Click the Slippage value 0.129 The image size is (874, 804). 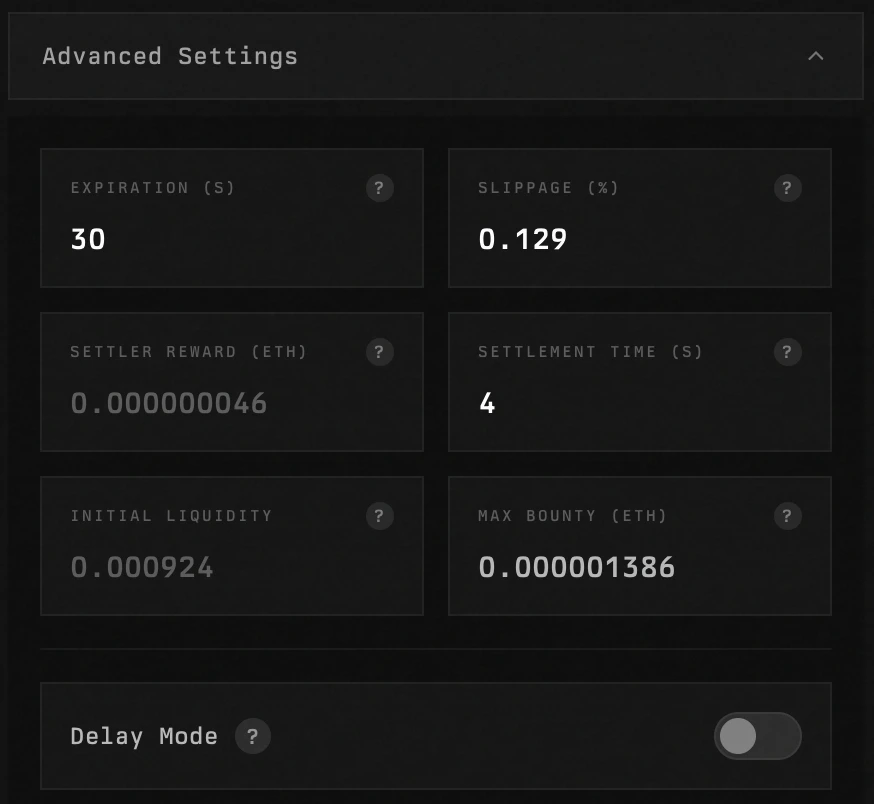[x=522, y=239]
